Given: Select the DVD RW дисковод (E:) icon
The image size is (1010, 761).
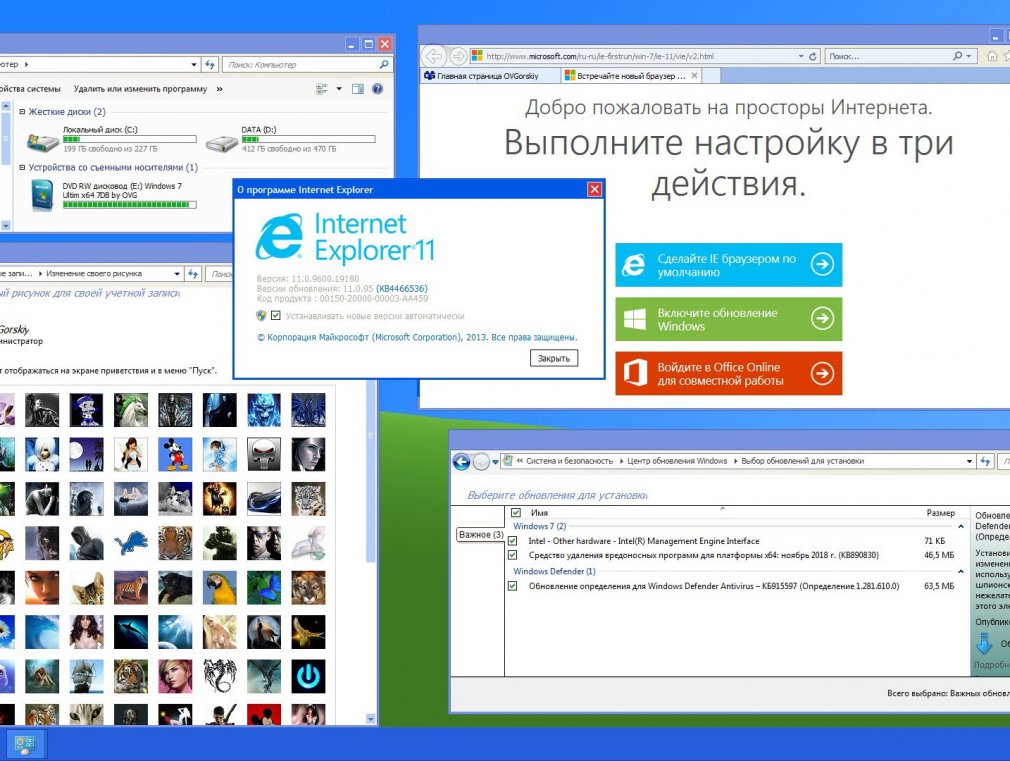Looking at the screenshot, I should (42, 195).
